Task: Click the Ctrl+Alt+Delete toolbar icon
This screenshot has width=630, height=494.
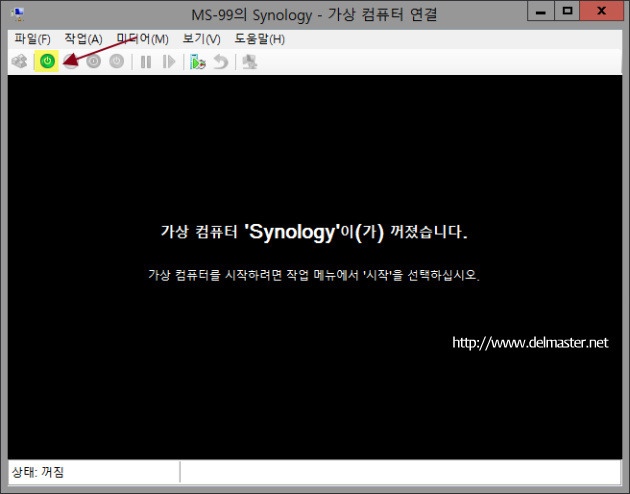Action: [x=19, y=61]
